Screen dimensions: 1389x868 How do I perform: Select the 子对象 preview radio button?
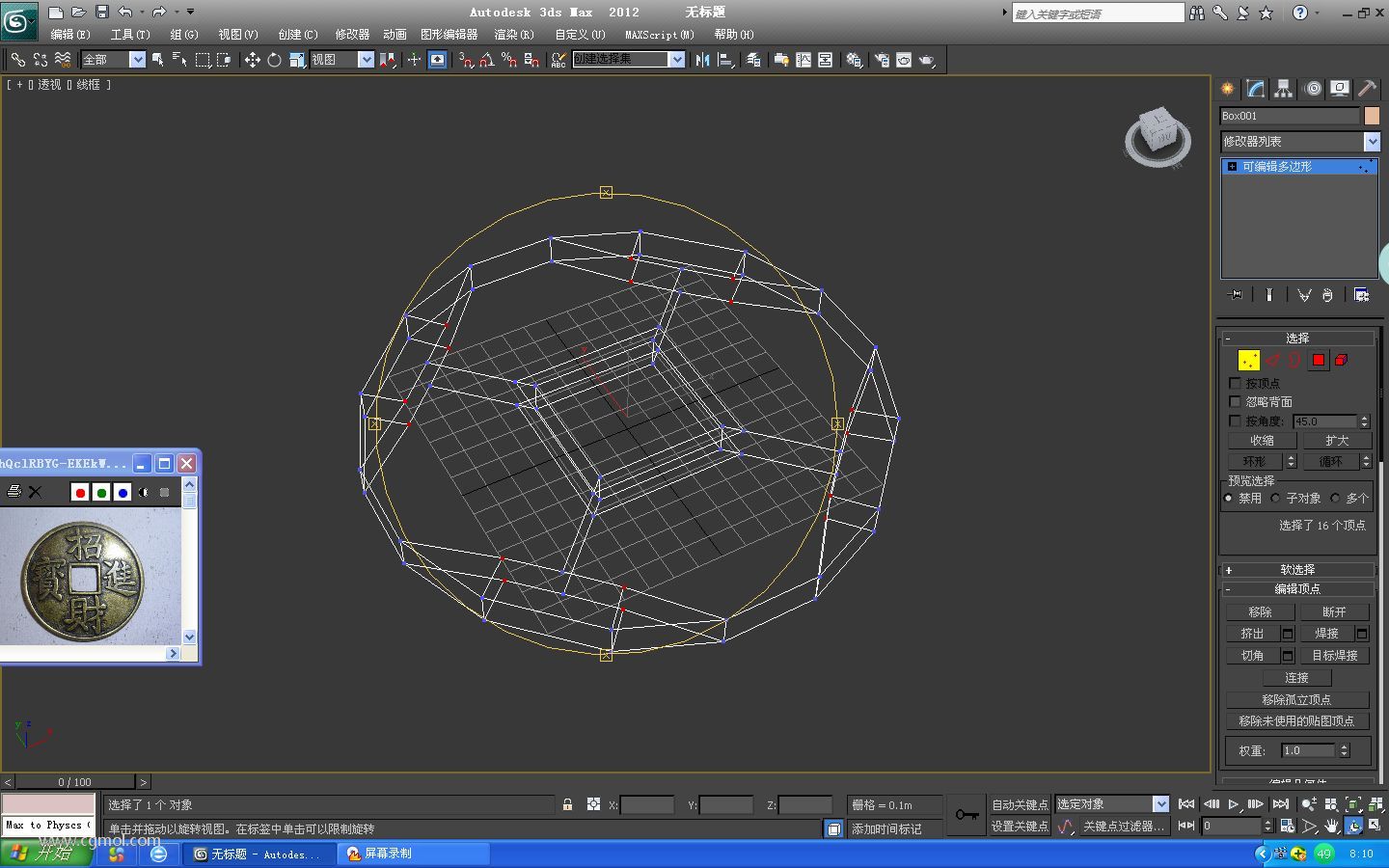pyautogui.click(x=1276, y=499)
